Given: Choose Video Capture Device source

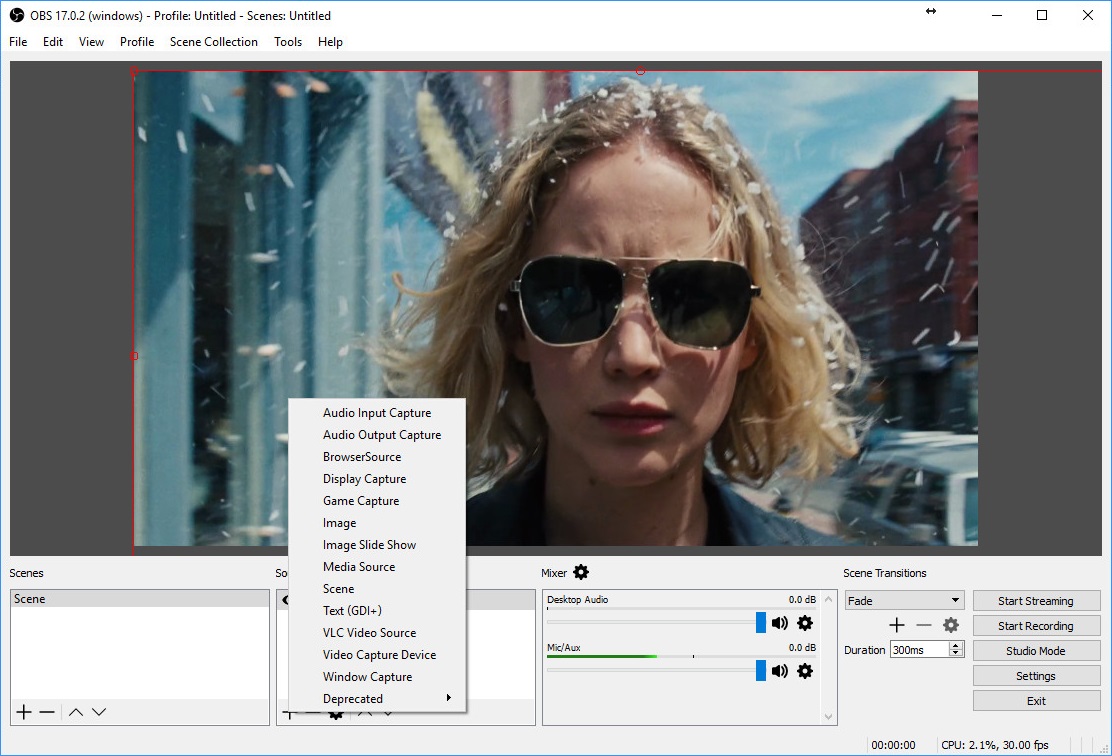Looking at the screenshot, I should point(377,655).
